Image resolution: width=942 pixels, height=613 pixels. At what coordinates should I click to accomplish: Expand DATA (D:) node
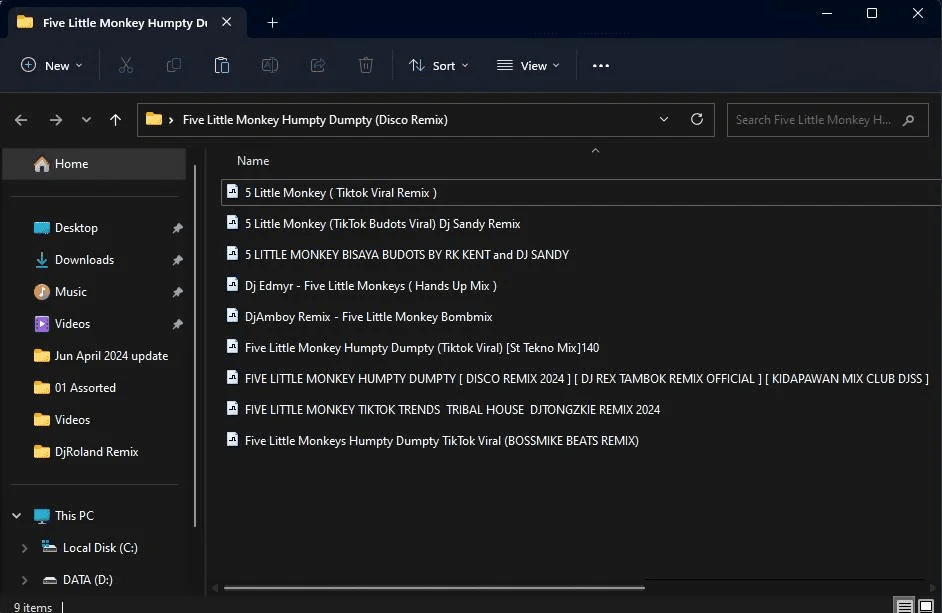pos(24,580)
